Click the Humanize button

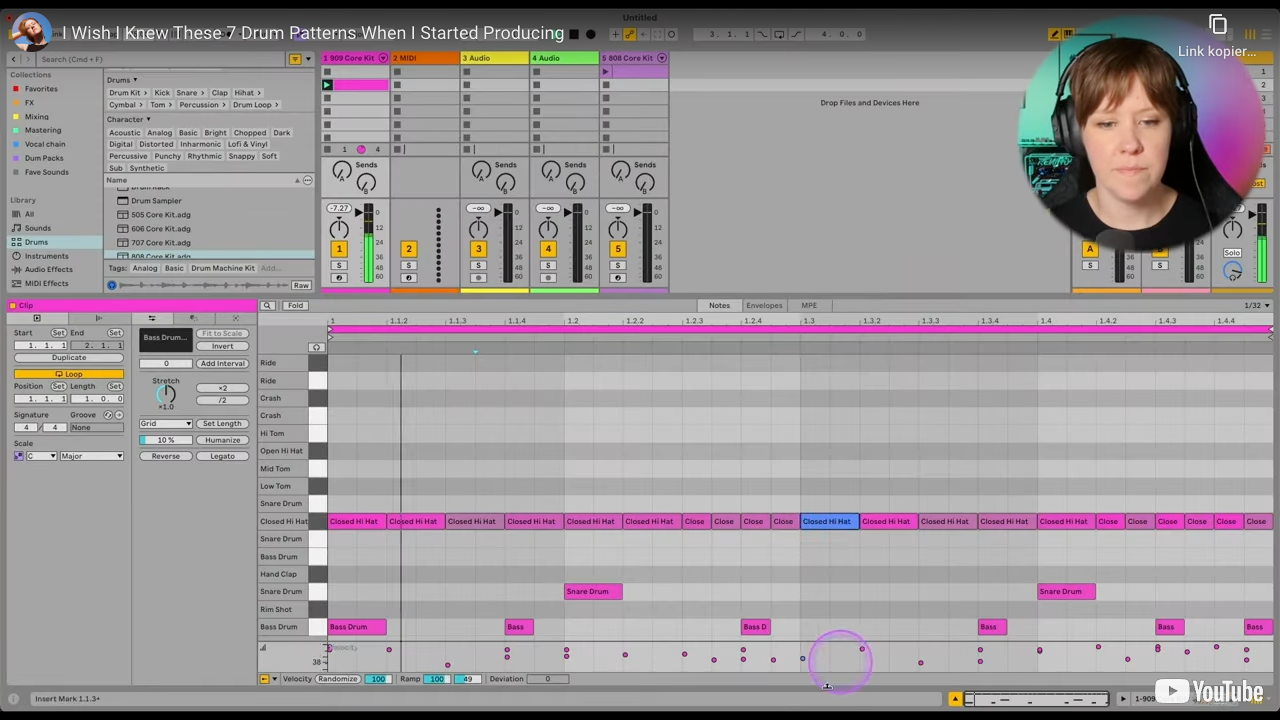pyautogui.click(x=222, y=440)
